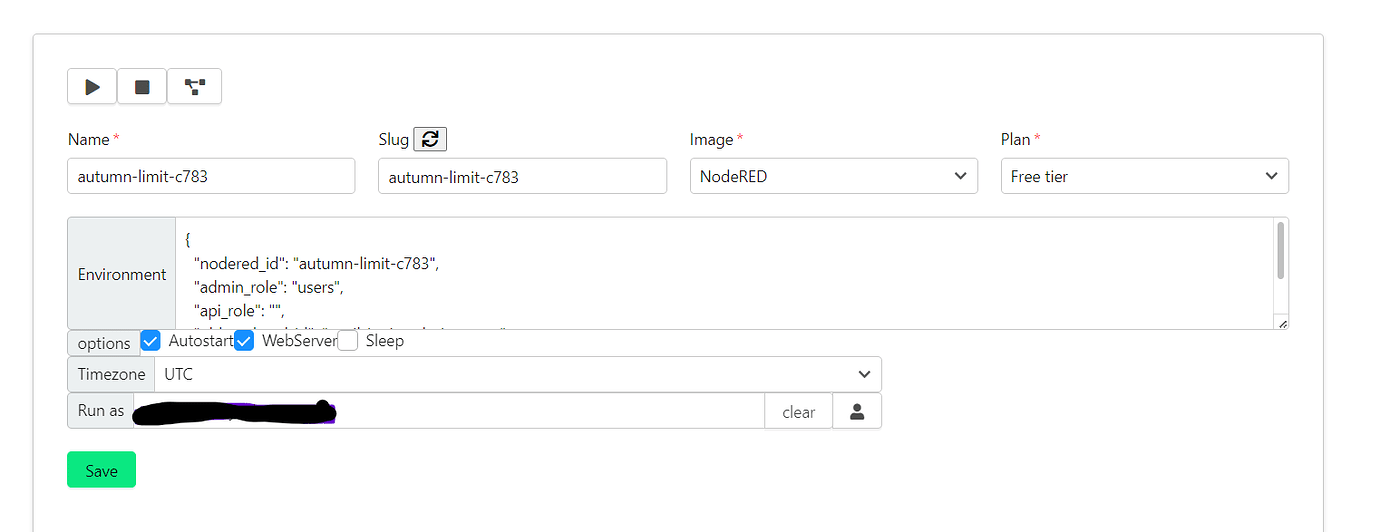Screen dimensions: 1380x532
Task: Click the Environment textarea scrollbar thumb
Action: pos(1281,250)
